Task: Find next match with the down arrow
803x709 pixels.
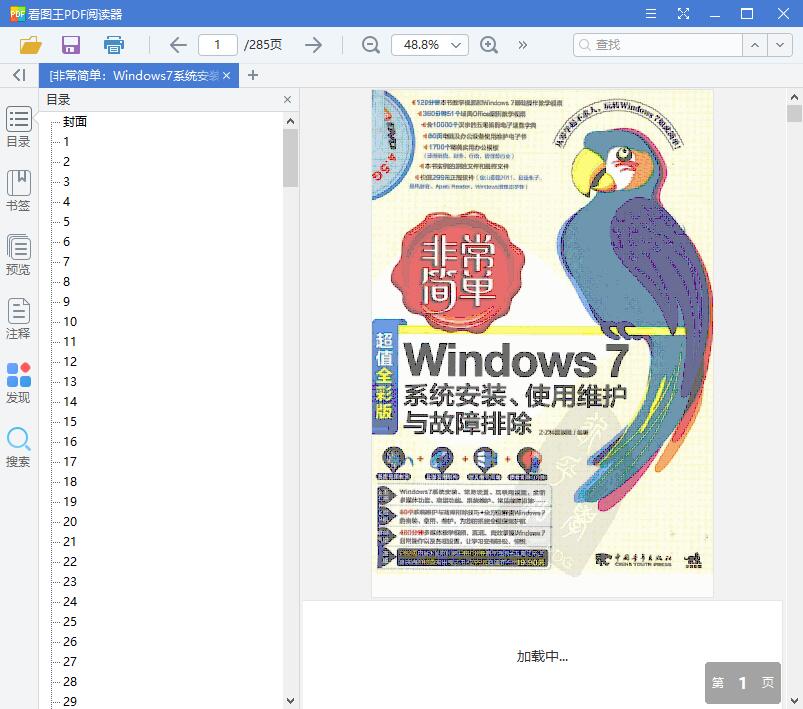Action: point(780,45)
